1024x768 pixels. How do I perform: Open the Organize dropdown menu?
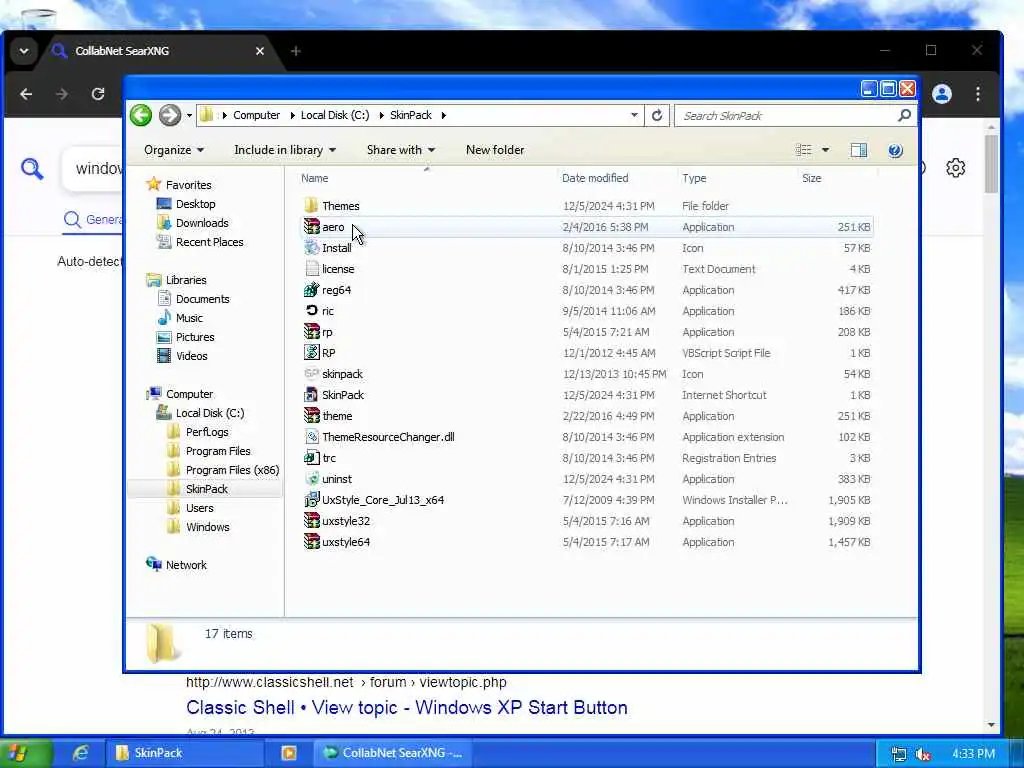tap(174, 150)
